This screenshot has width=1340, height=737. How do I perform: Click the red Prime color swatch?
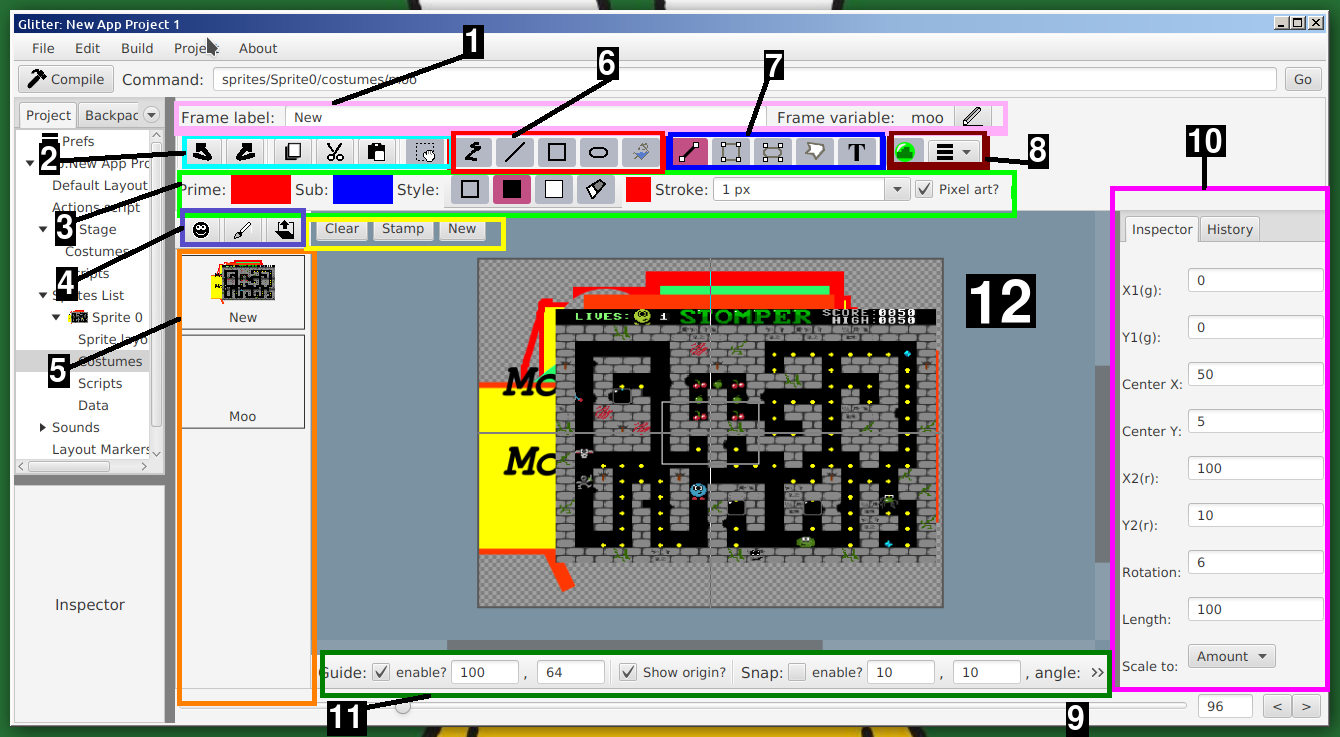(261, 189)
